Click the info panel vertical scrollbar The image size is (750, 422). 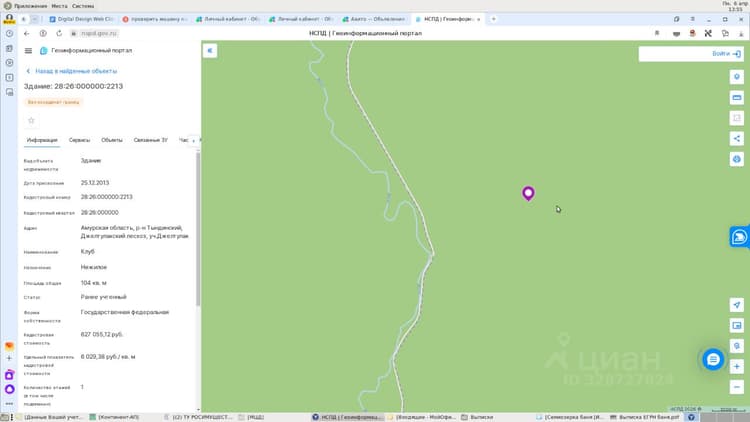[x=198, y=230]
